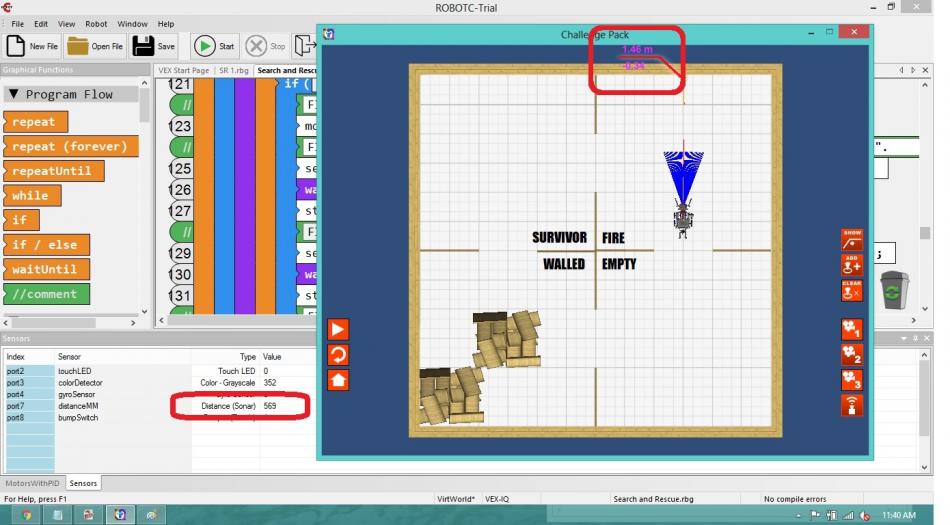950x525 pixels.
Task: Select the while block
Action: (x=32, y=196)
